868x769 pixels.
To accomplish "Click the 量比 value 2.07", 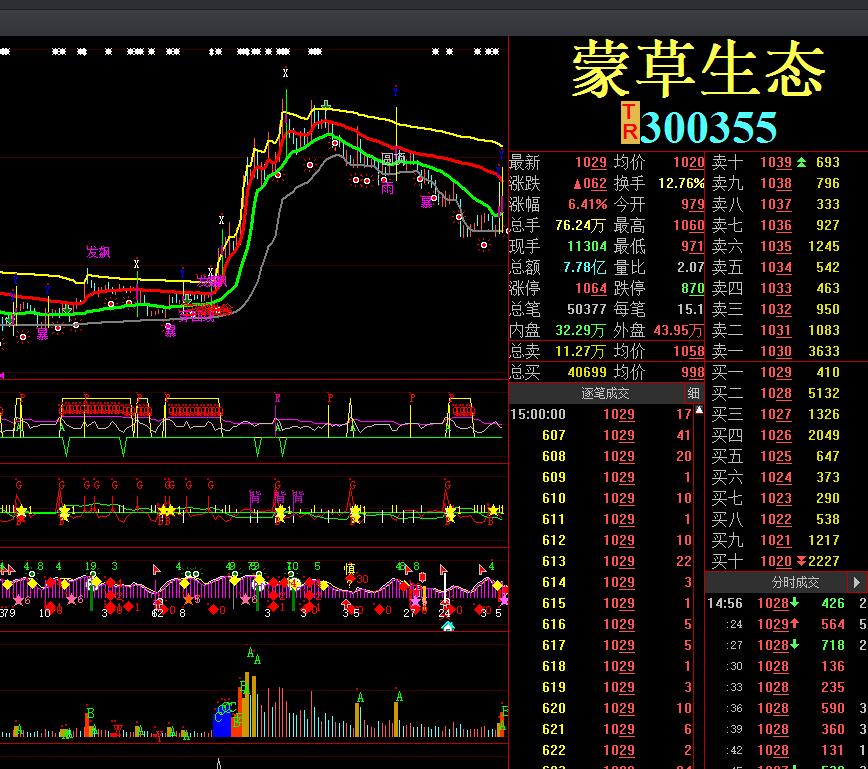I will [x=690, y=267].
